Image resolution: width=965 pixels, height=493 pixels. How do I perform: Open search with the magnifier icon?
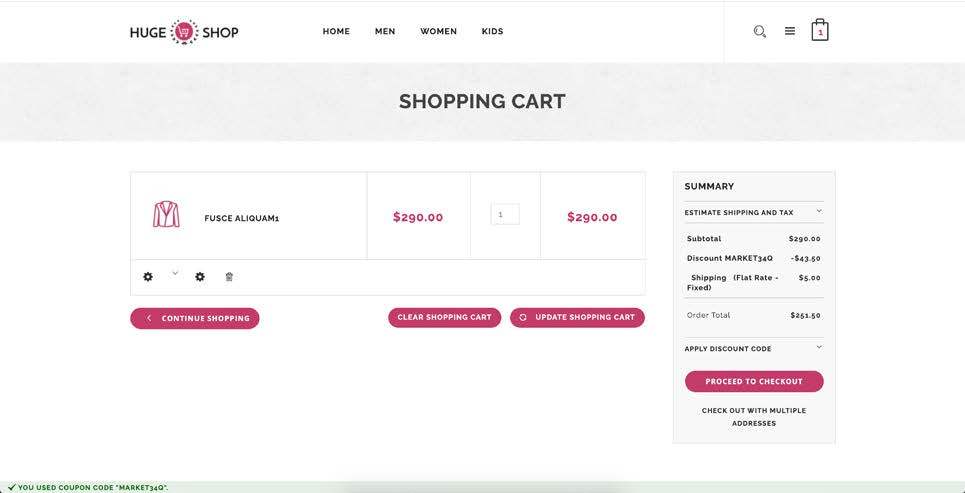tap(760, 32)
